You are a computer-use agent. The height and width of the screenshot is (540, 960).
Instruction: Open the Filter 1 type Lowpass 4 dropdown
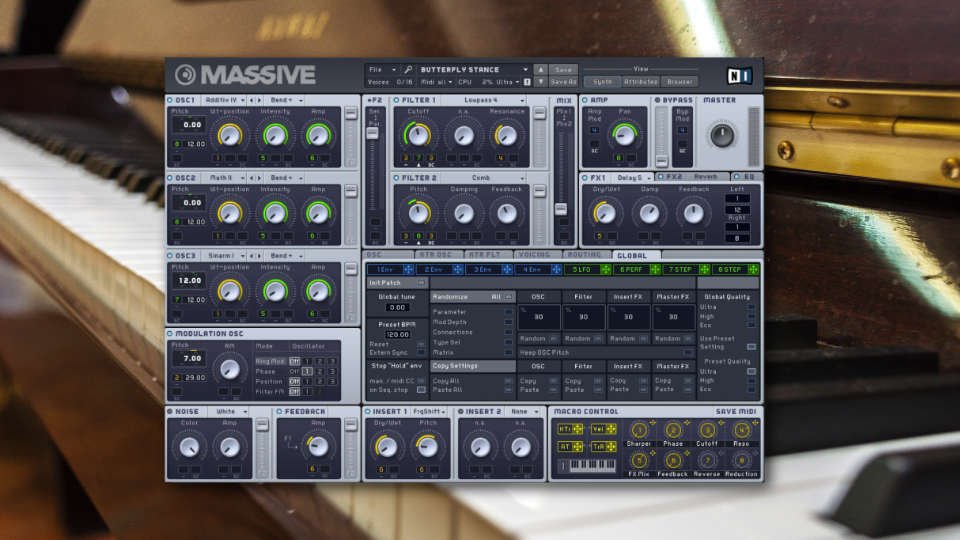pos(486,100)
